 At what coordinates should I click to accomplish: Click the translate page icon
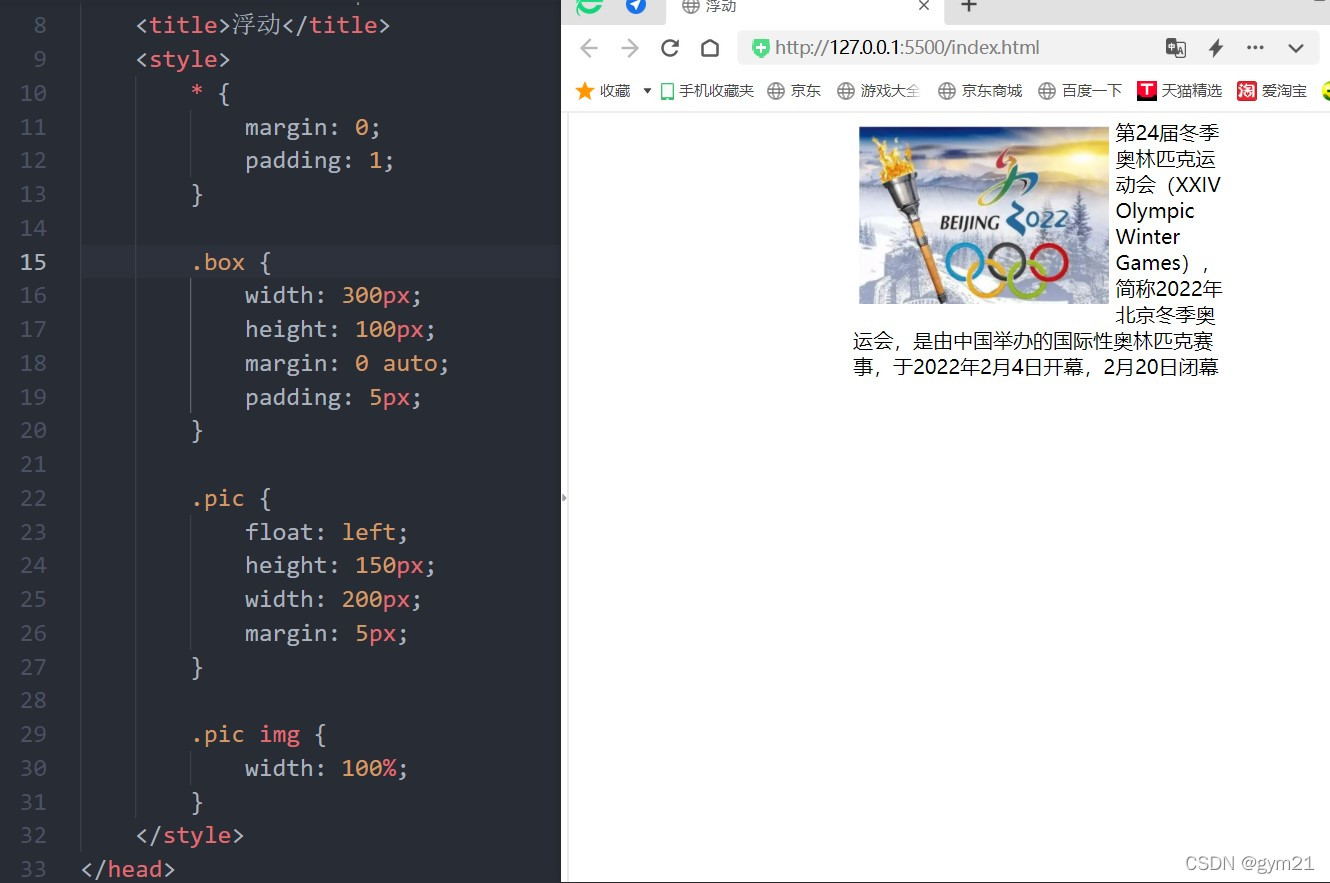pyautogui.click(x=1175, y=48)
